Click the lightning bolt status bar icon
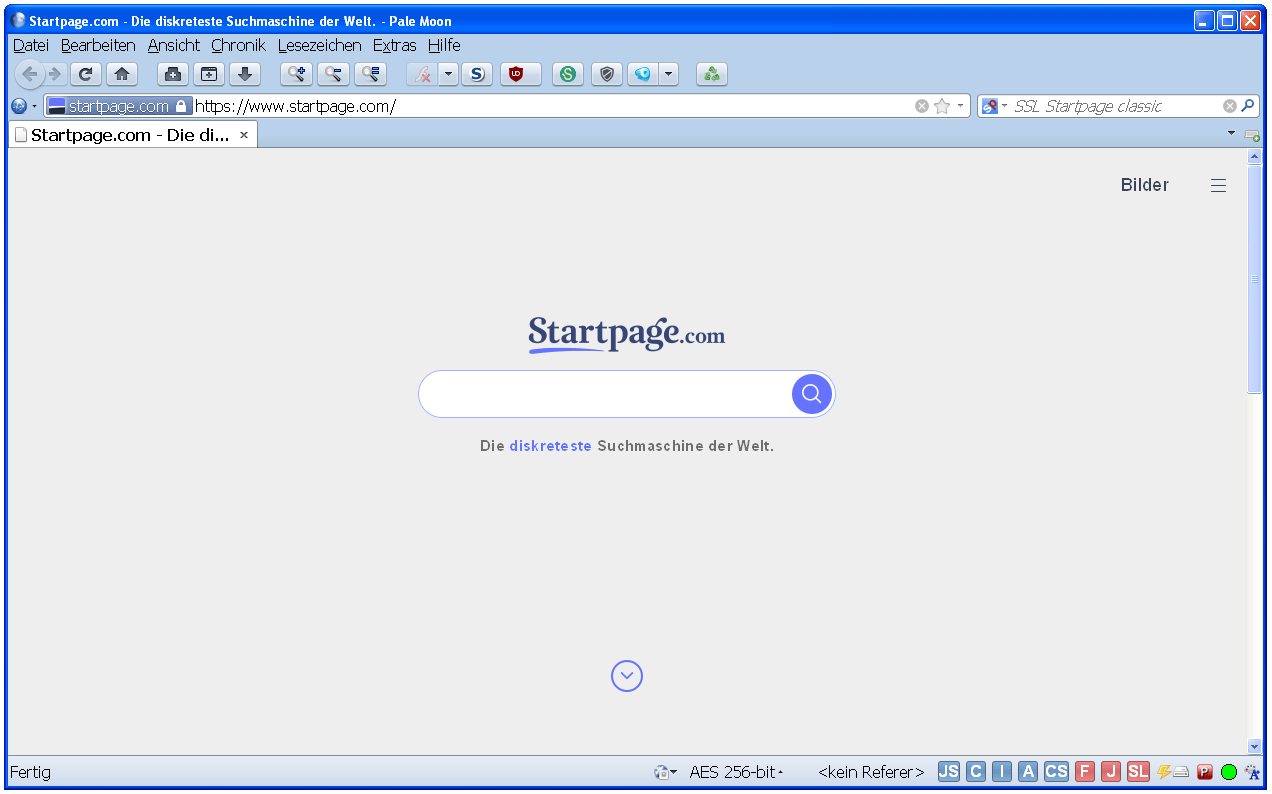The height and width of the screenshot is (794, 1272). coord(1164,772)
